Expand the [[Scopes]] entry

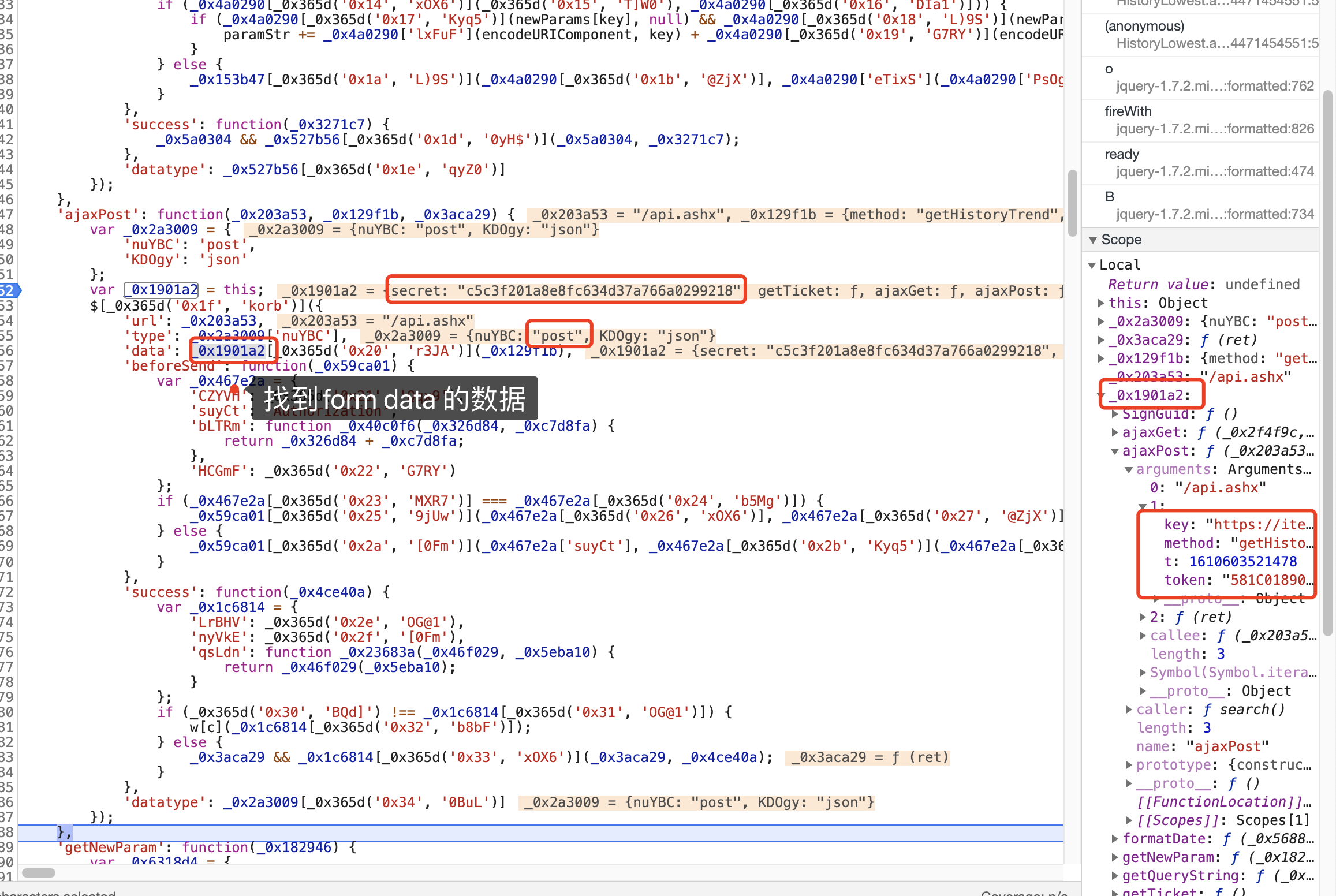[1129, 820]
